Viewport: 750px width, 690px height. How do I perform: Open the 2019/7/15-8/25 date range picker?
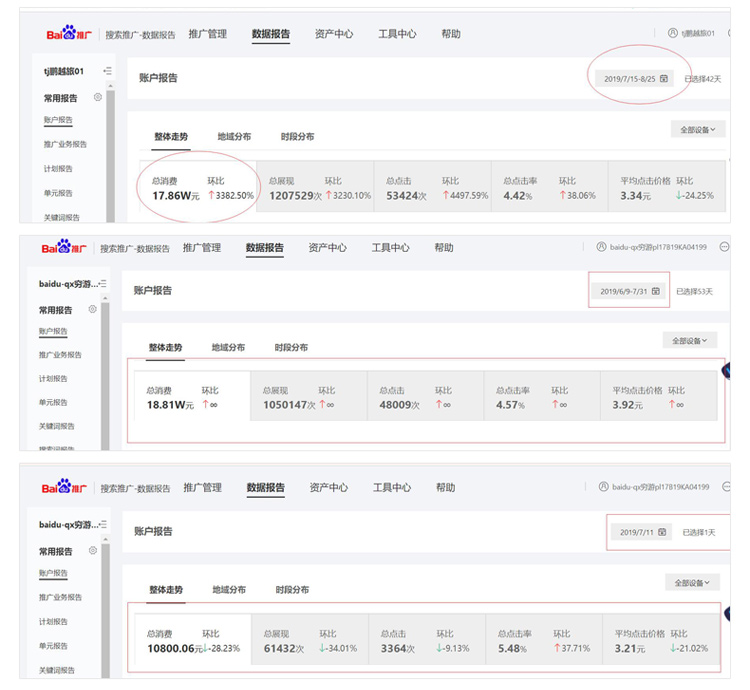pyautogui.click(x=635, y=79)
